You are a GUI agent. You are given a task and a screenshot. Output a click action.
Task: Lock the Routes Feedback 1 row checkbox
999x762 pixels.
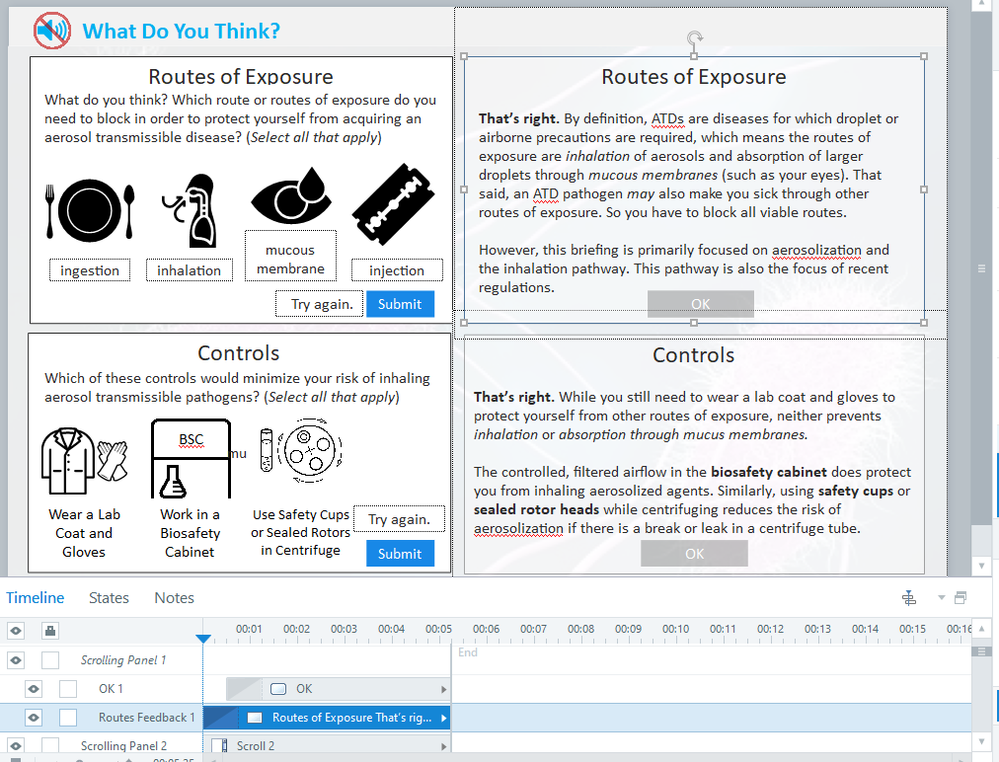tap(68, 717)
